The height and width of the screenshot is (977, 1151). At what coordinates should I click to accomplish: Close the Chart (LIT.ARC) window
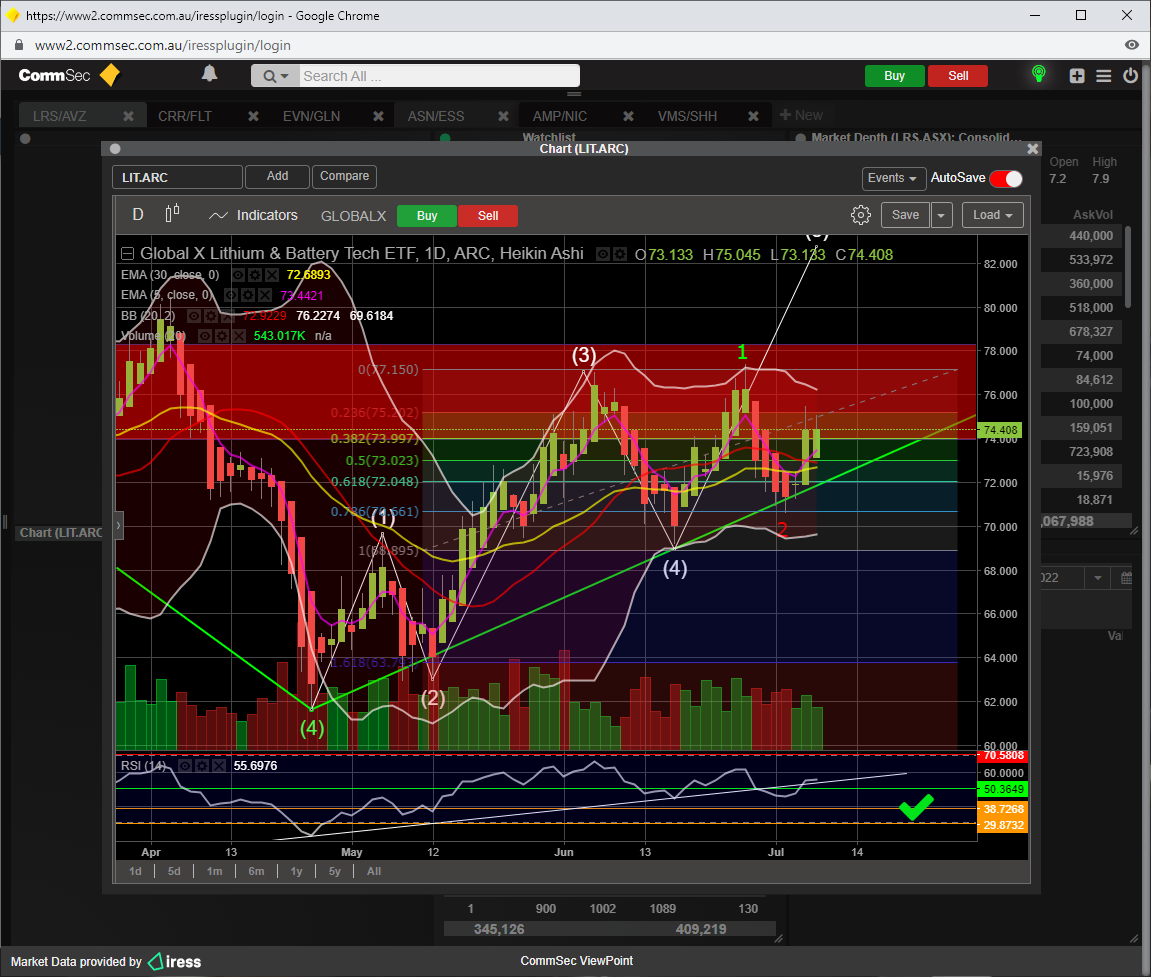(1033, 148)
